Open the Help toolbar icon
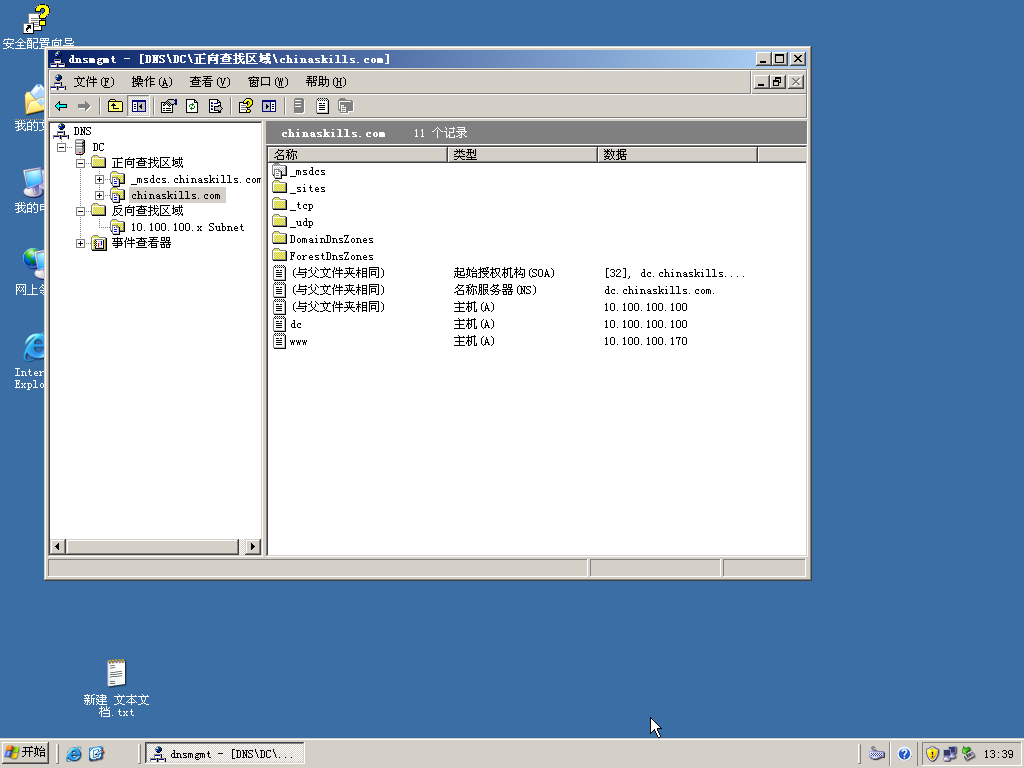This screenshot has height=768, width=1024. (246, 106)
